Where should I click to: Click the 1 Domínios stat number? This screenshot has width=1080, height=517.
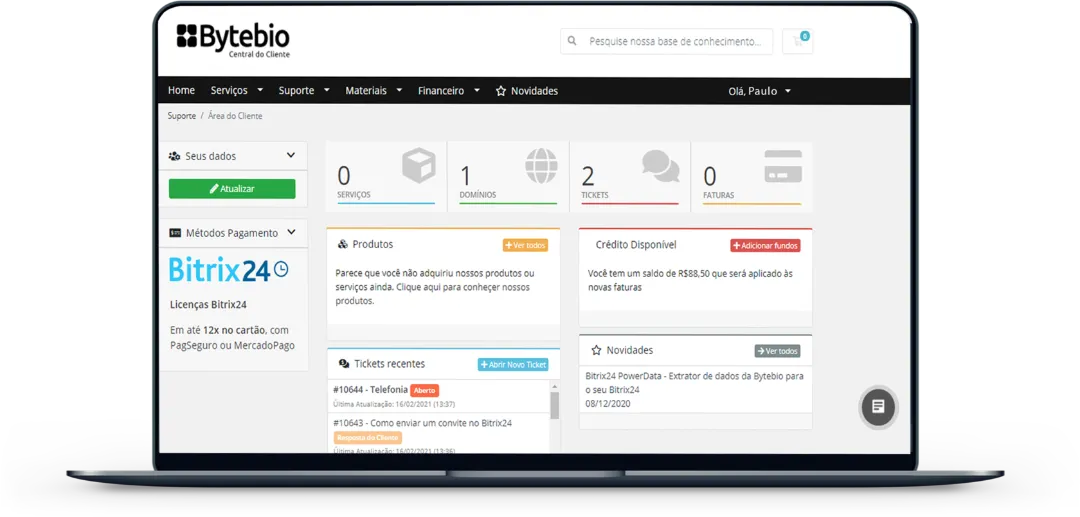point(466,176)
